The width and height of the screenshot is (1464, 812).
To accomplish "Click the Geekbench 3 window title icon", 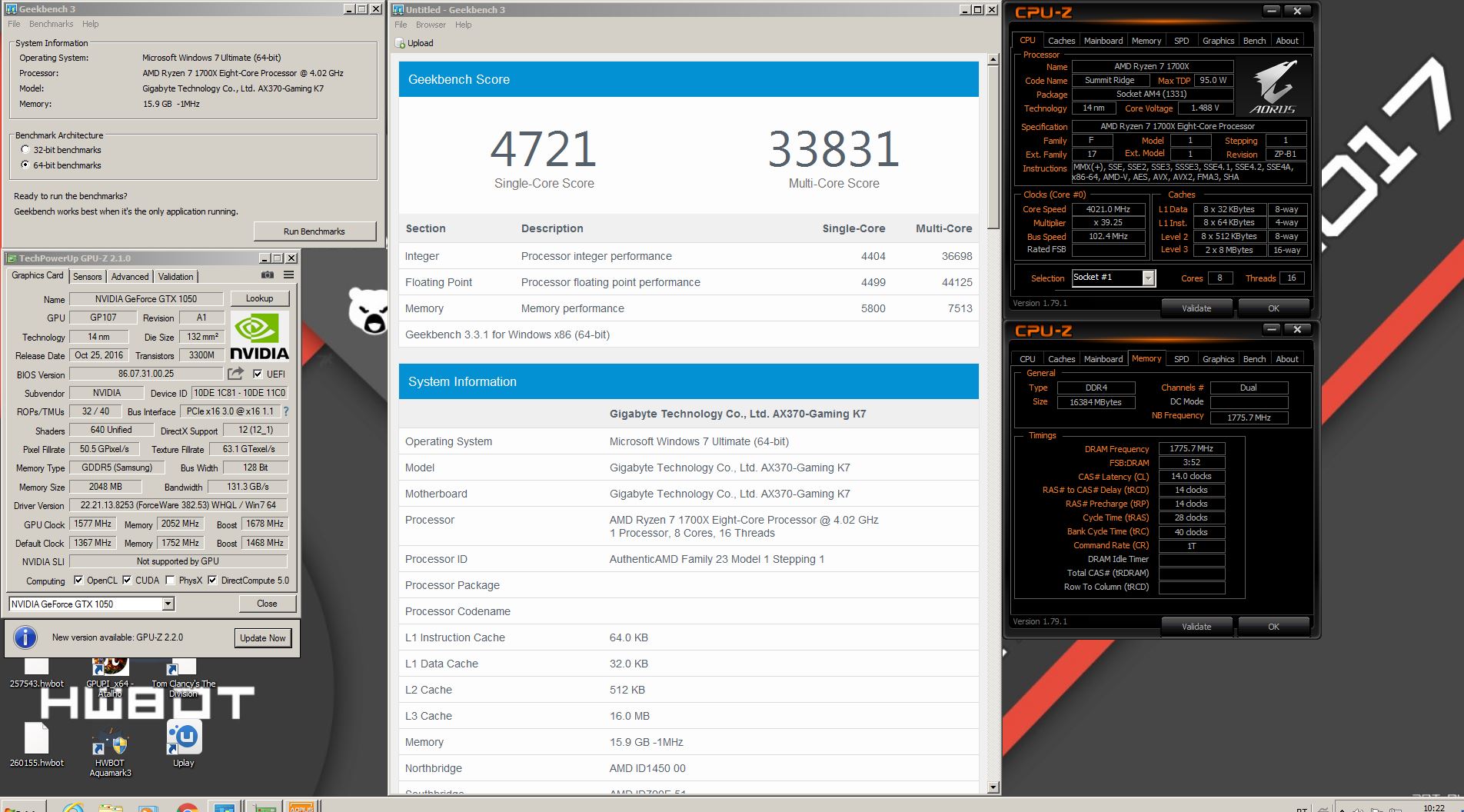I will tap(12, 9).
